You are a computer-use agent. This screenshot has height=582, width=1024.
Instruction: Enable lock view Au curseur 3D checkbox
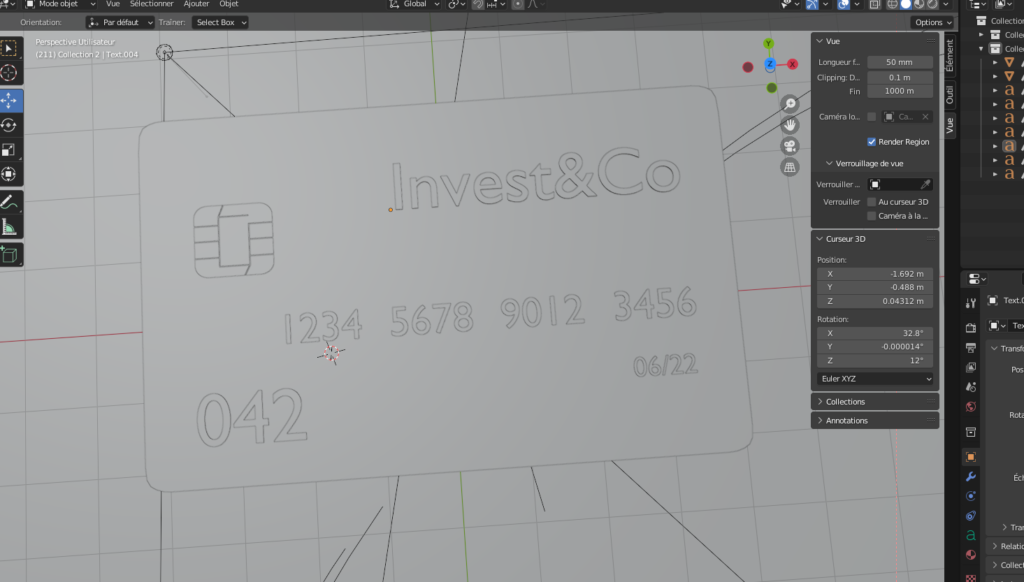(x=871, y=202)
